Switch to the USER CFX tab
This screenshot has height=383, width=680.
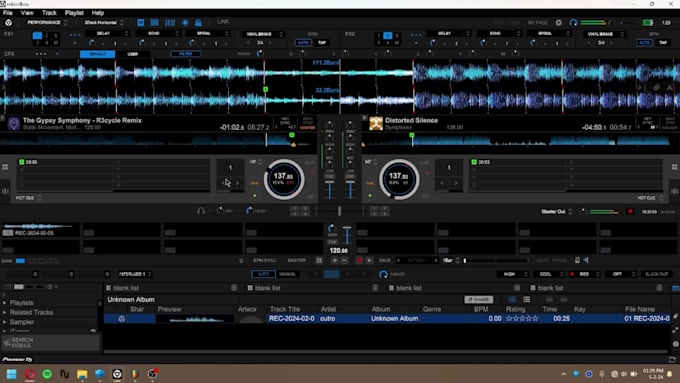coord(133,54)
